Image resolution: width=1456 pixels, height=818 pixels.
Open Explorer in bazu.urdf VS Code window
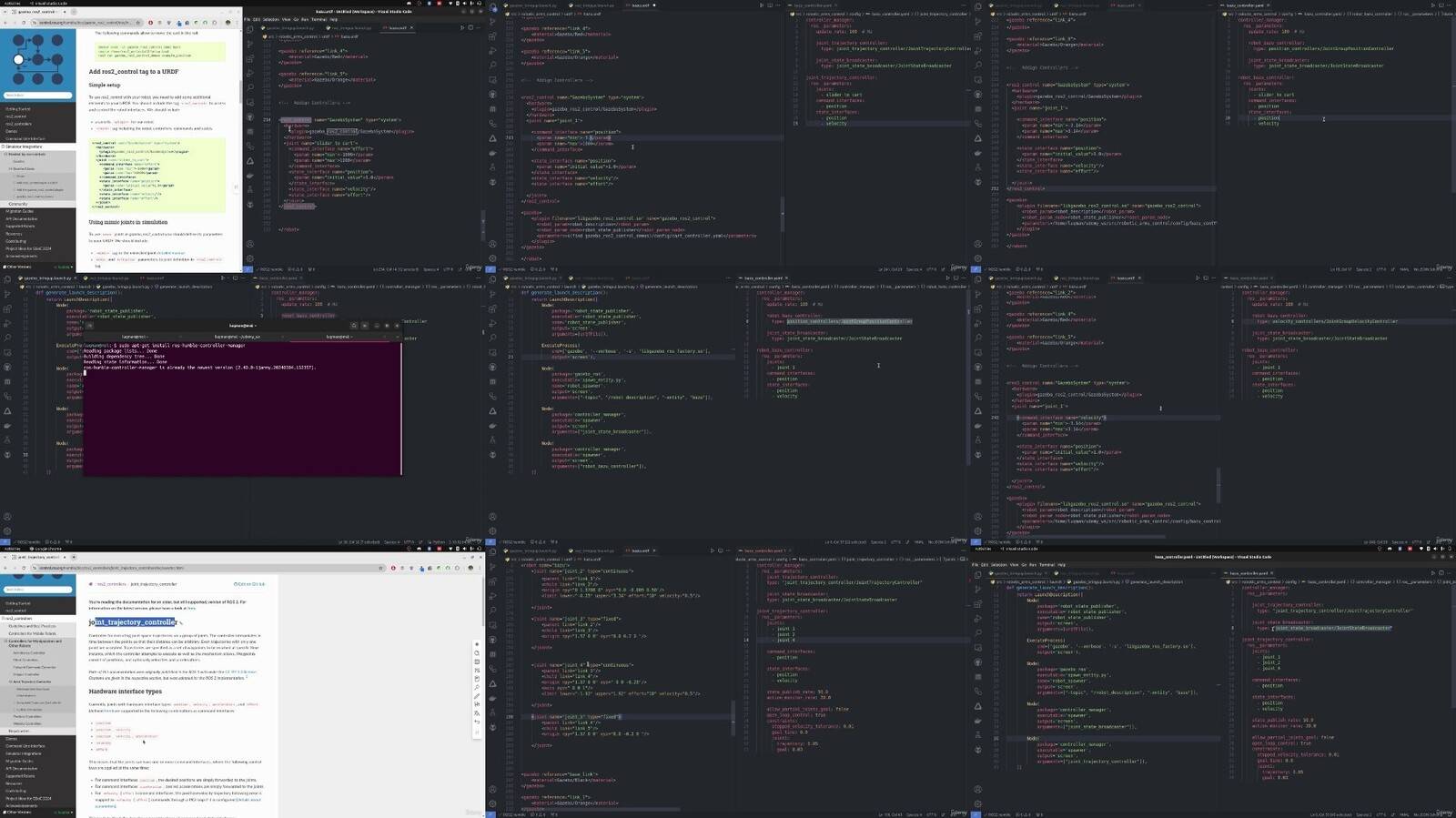[250, 29]
